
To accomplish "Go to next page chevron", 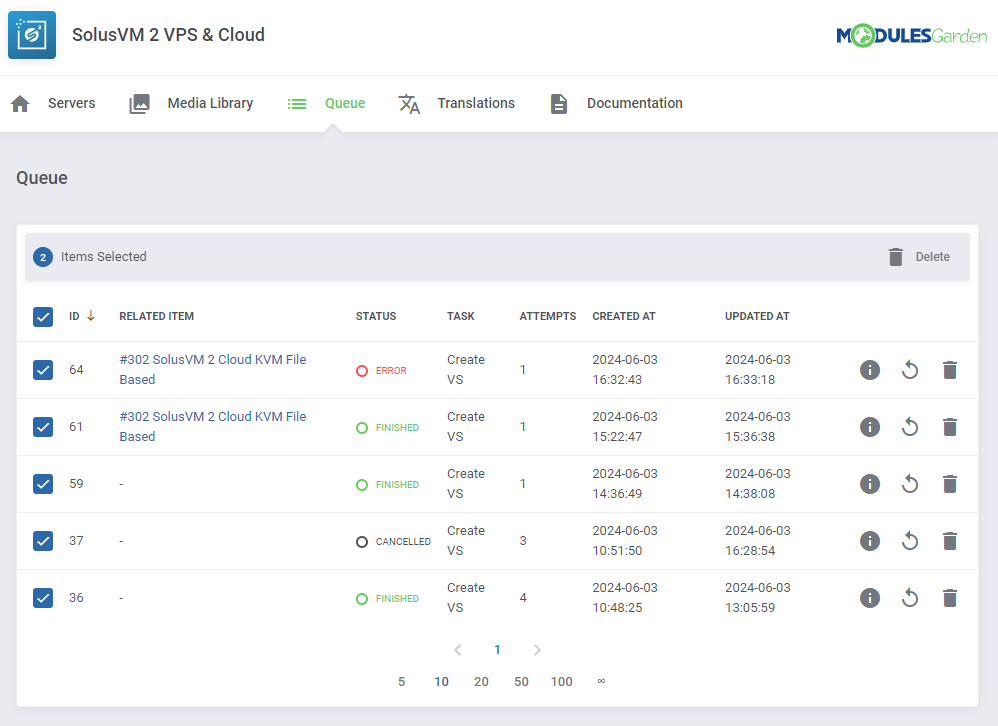I will [537, 650].
